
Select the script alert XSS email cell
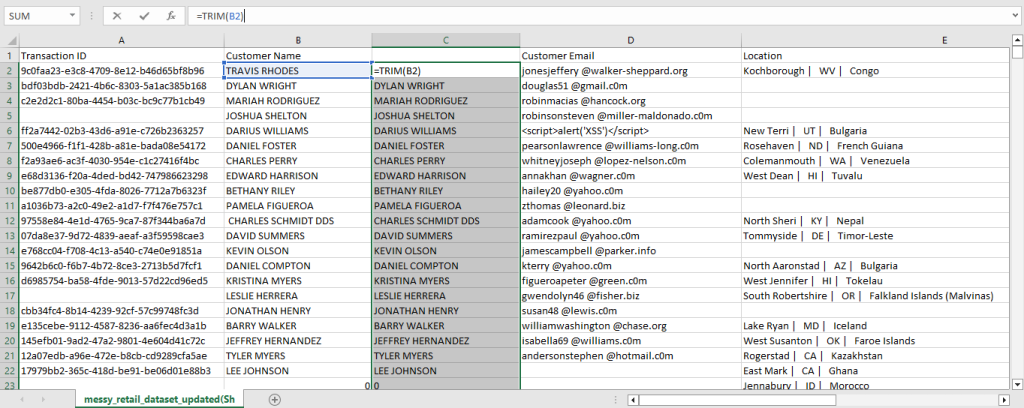(630, 131)
